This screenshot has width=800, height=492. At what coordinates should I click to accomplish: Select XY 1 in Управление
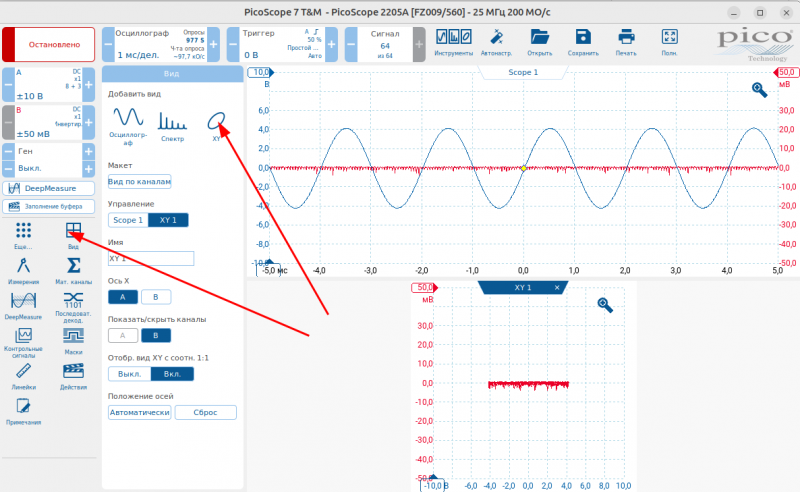click(x=168, y=220)
